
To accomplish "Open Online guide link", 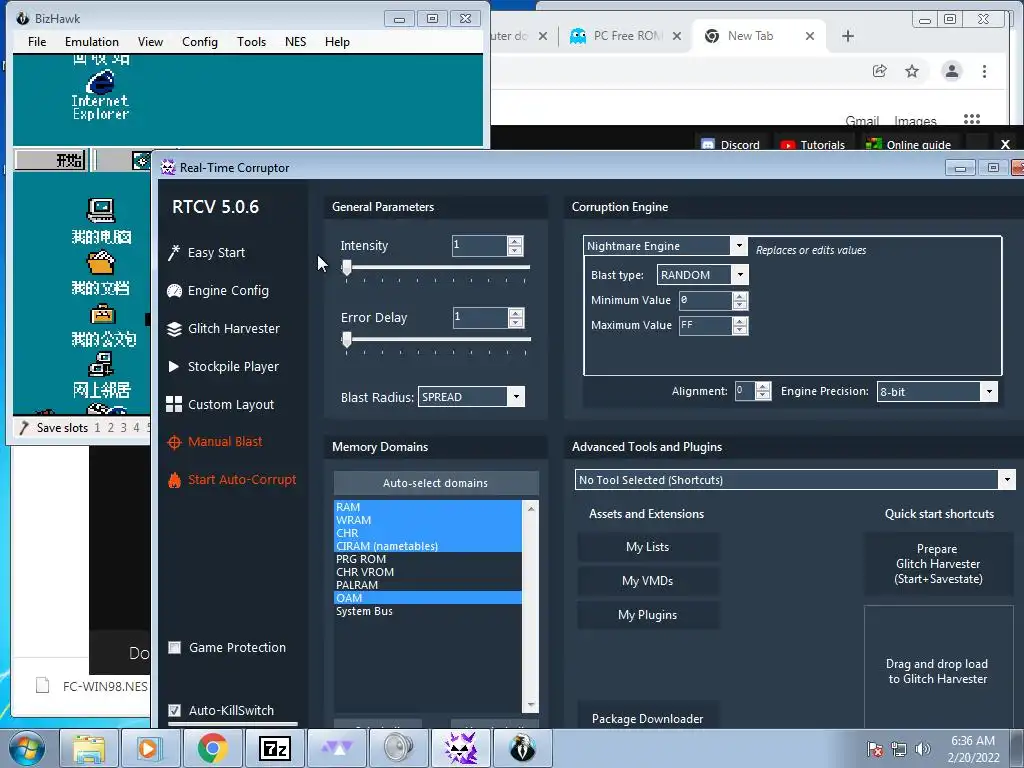I will pos(908,144).
